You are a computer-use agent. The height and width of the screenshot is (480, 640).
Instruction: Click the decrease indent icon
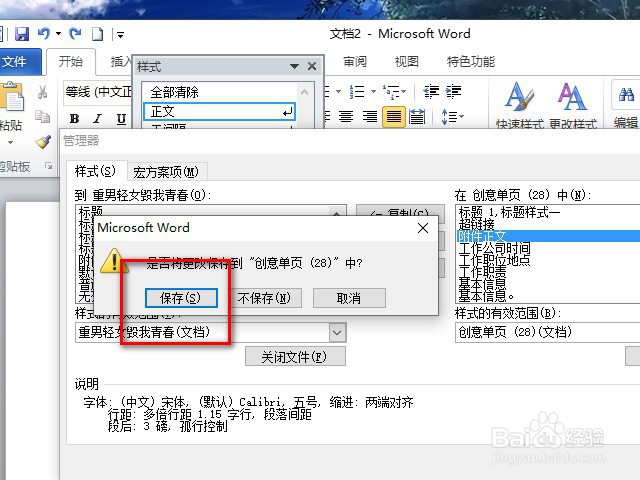coord(431,91)
